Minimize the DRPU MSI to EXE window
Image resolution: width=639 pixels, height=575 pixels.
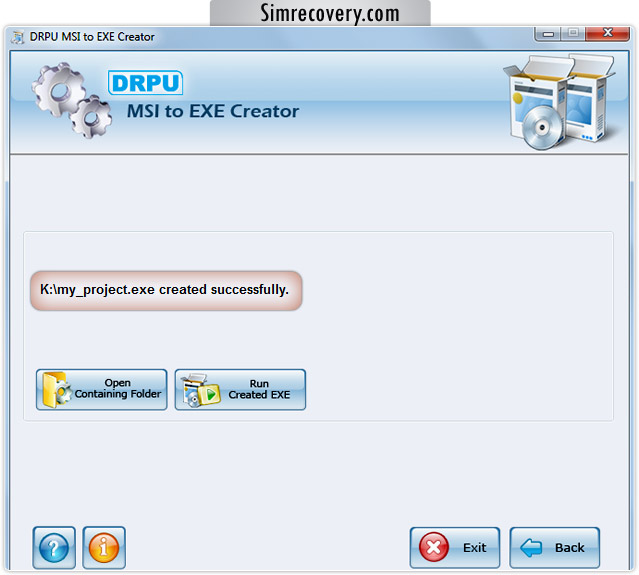[x=548, y=33]
